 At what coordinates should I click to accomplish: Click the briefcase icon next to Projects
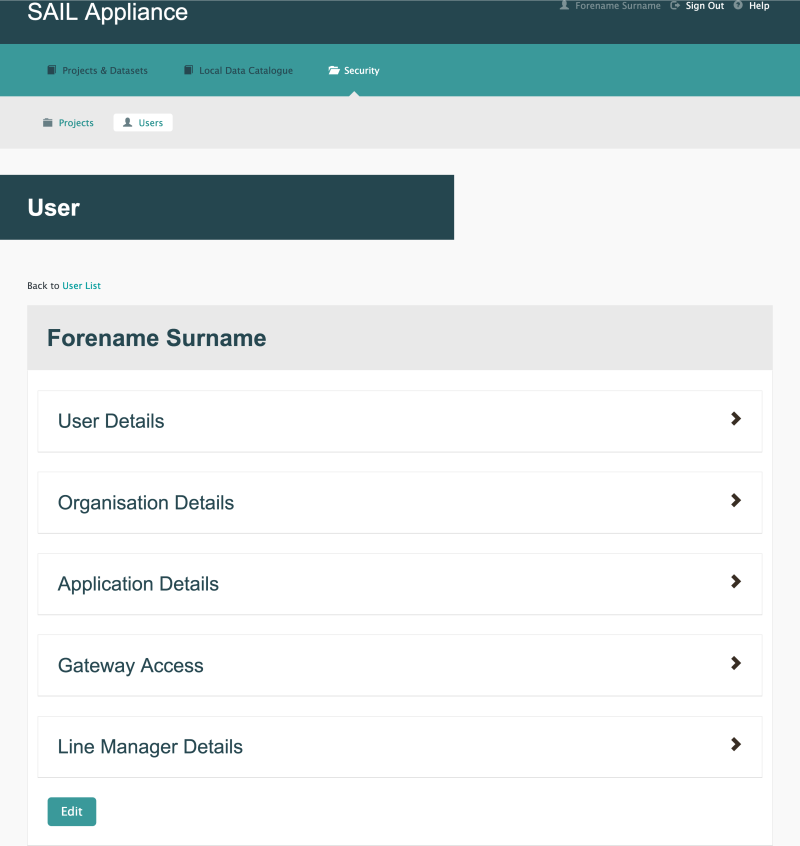[47, 122]
